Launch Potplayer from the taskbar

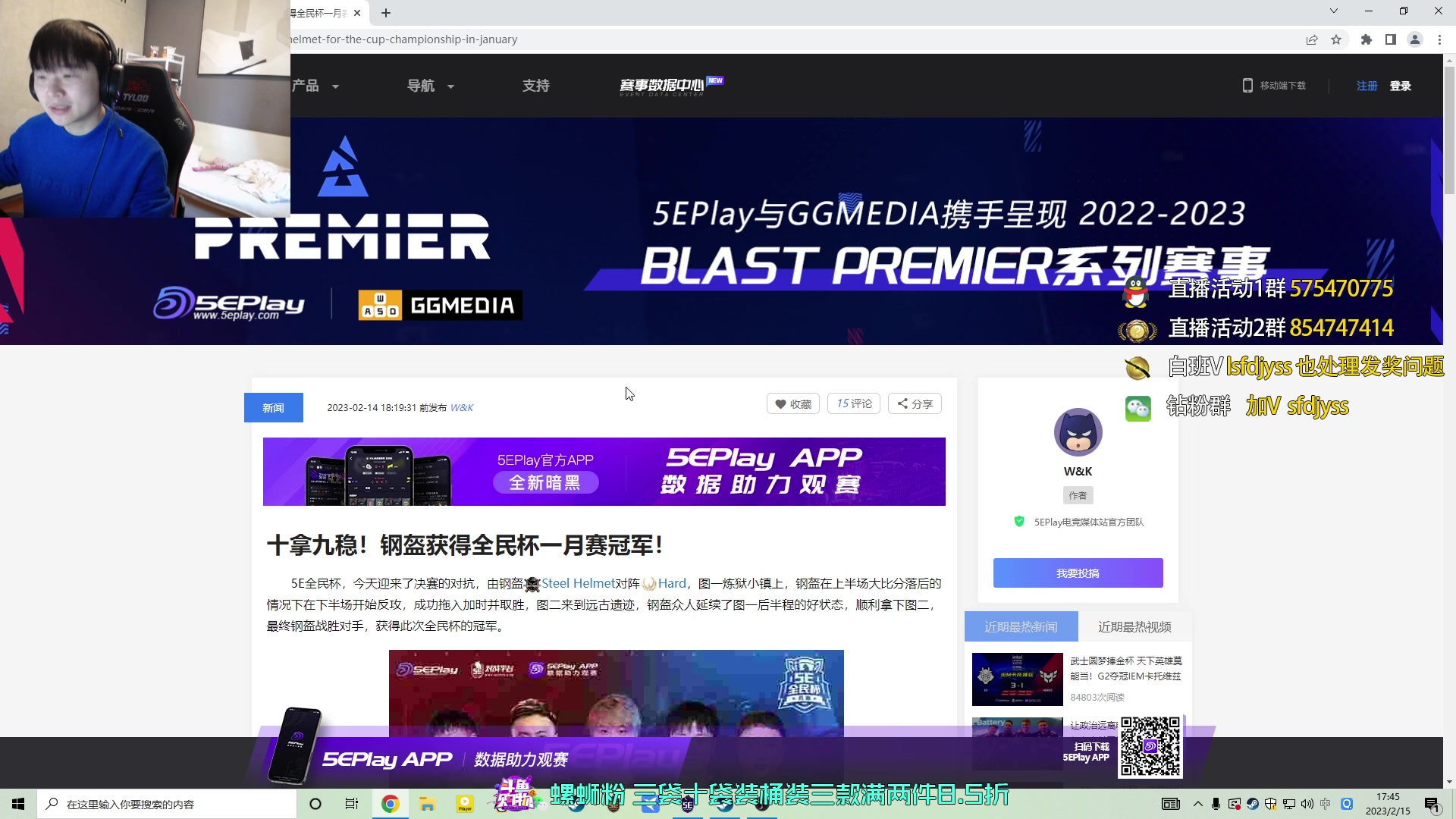(465, 804)
